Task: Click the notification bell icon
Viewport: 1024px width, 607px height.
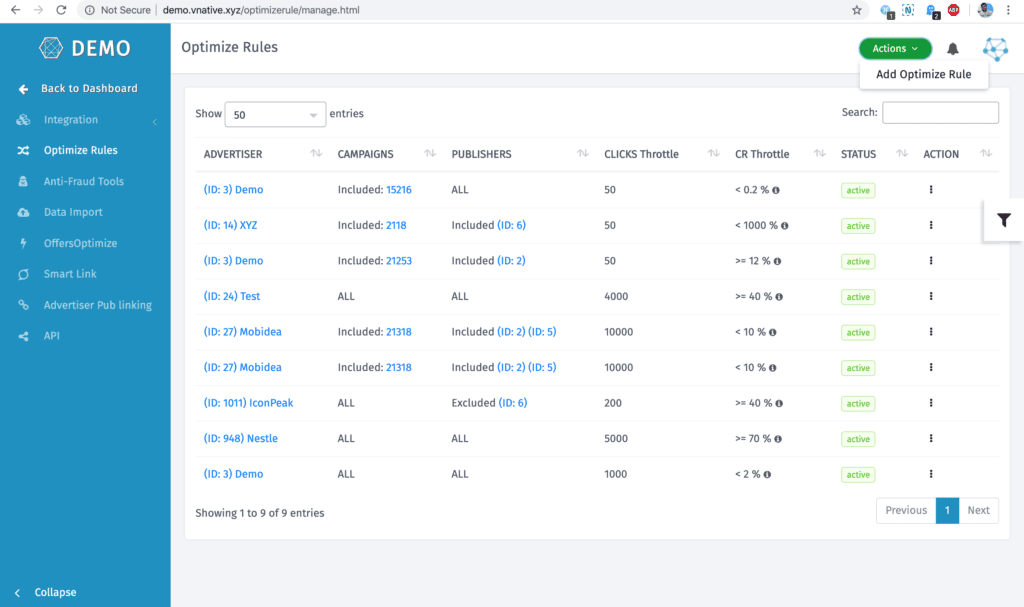Action: (x=953, y=49)
